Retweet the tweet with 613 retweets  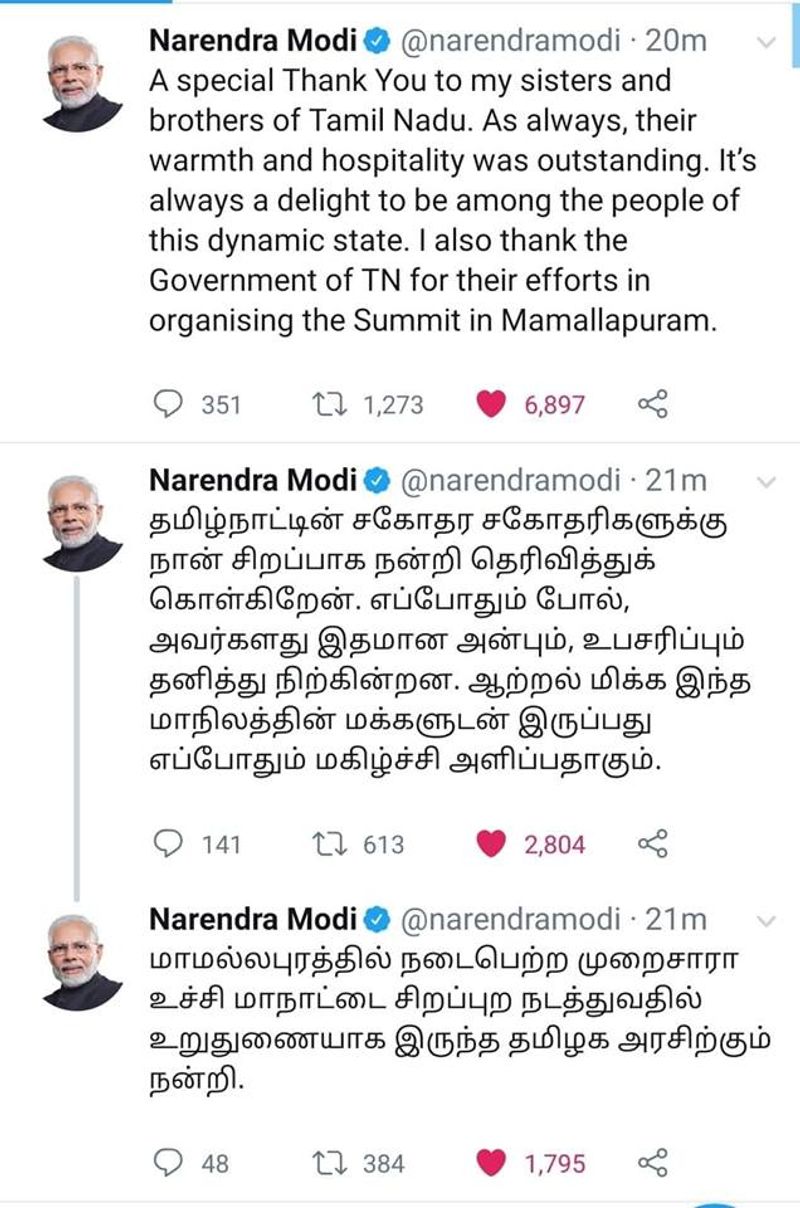pyautogui.click(x=325, y=844)
